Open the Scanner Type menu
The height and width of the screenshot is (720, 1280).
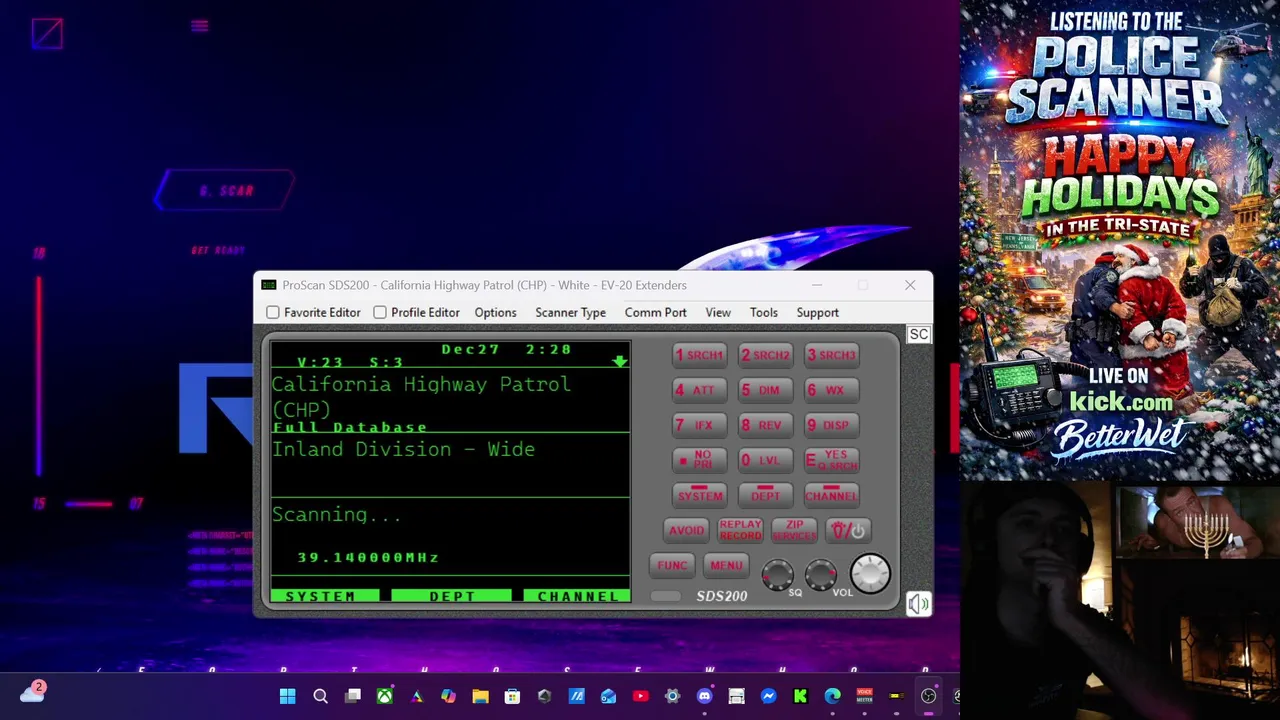[x=570, y=313]
